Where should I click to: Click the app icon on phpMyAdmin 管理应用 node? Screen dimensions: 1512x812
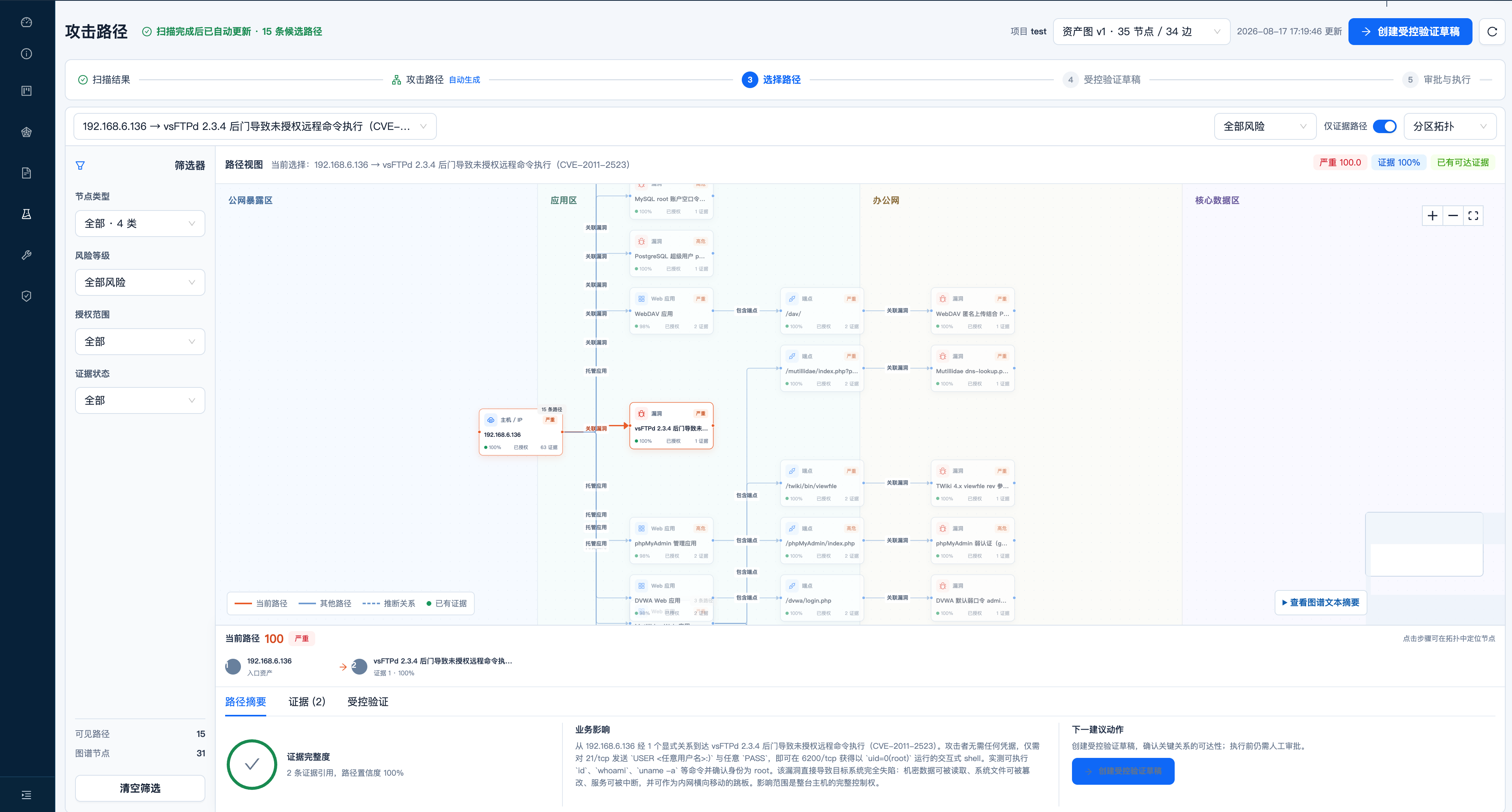641,528
